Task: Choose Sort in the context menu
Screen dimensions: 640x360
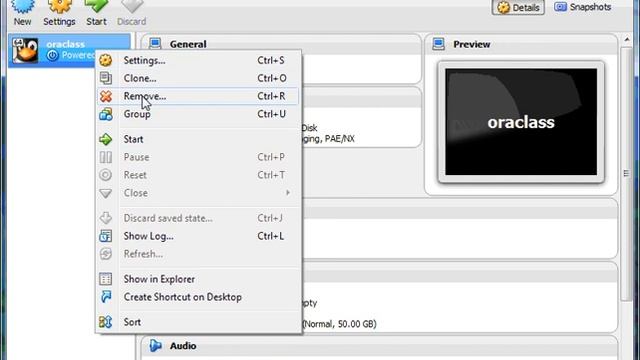Action: click(199, 322)
